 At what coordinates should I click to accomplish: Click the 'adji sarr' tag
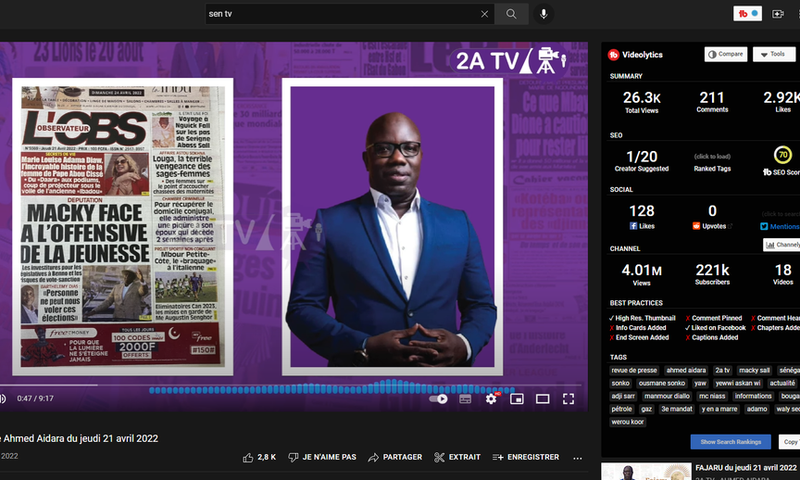point(623,396)
